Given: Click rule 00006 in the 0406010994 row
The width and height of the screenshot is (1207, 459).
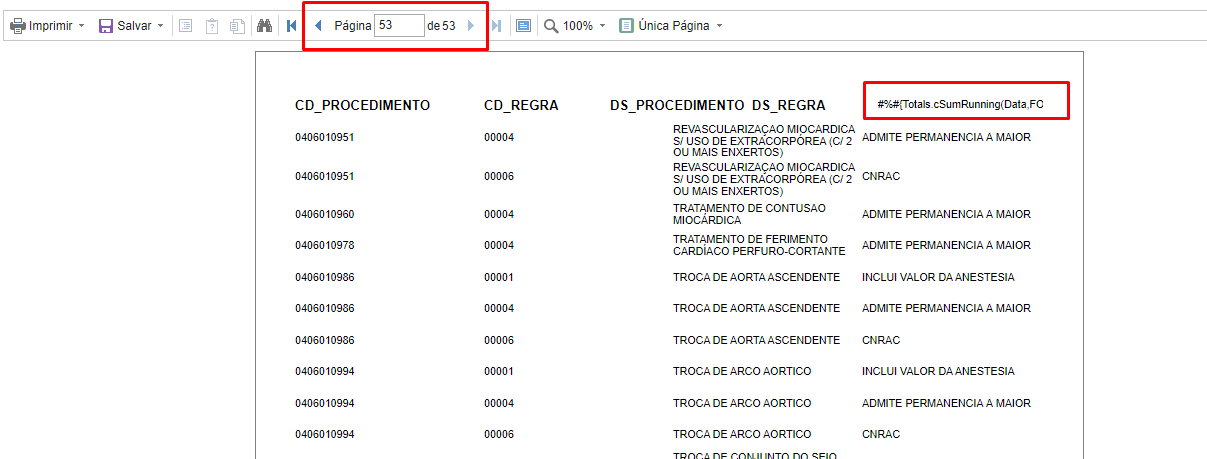Looking at the screenshot, I should (499, 434).
